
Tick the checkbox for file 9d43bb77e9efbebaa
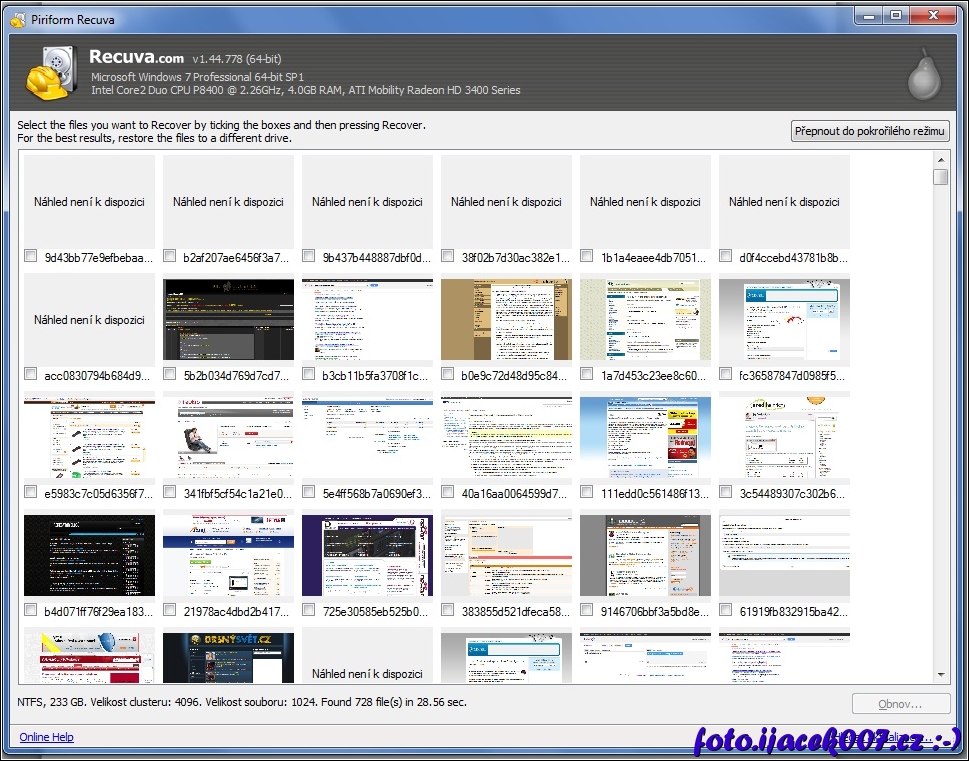[x=31, y=256]
